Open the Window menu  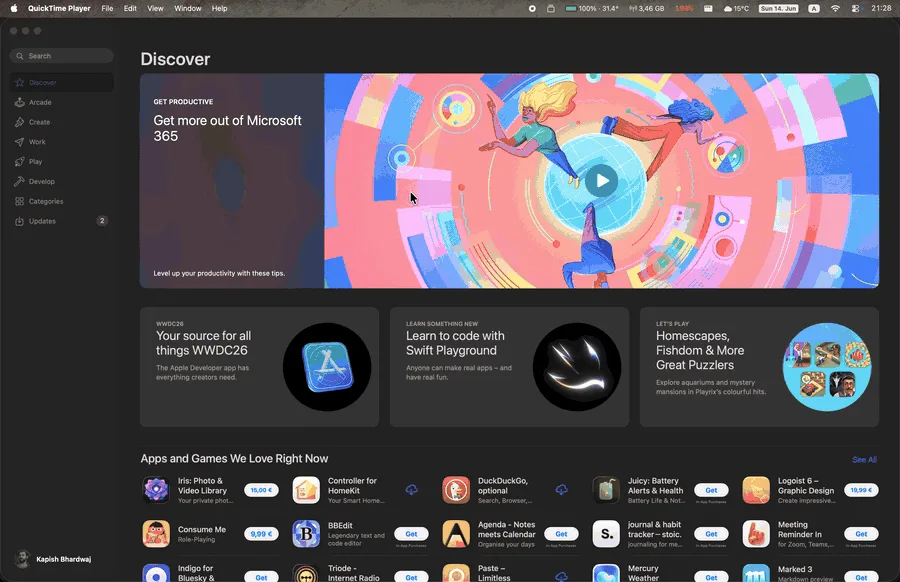coord(188,9)
